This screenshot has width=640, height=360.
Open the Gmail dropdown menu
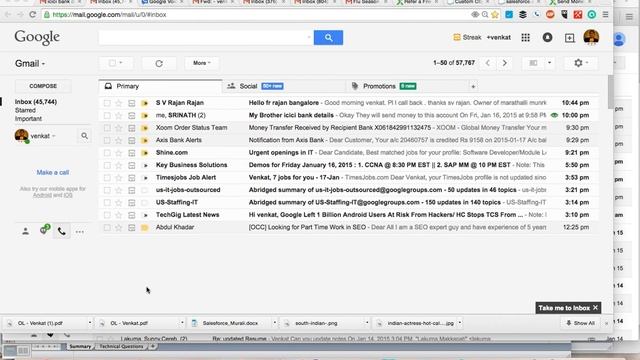tap(30, 64)
